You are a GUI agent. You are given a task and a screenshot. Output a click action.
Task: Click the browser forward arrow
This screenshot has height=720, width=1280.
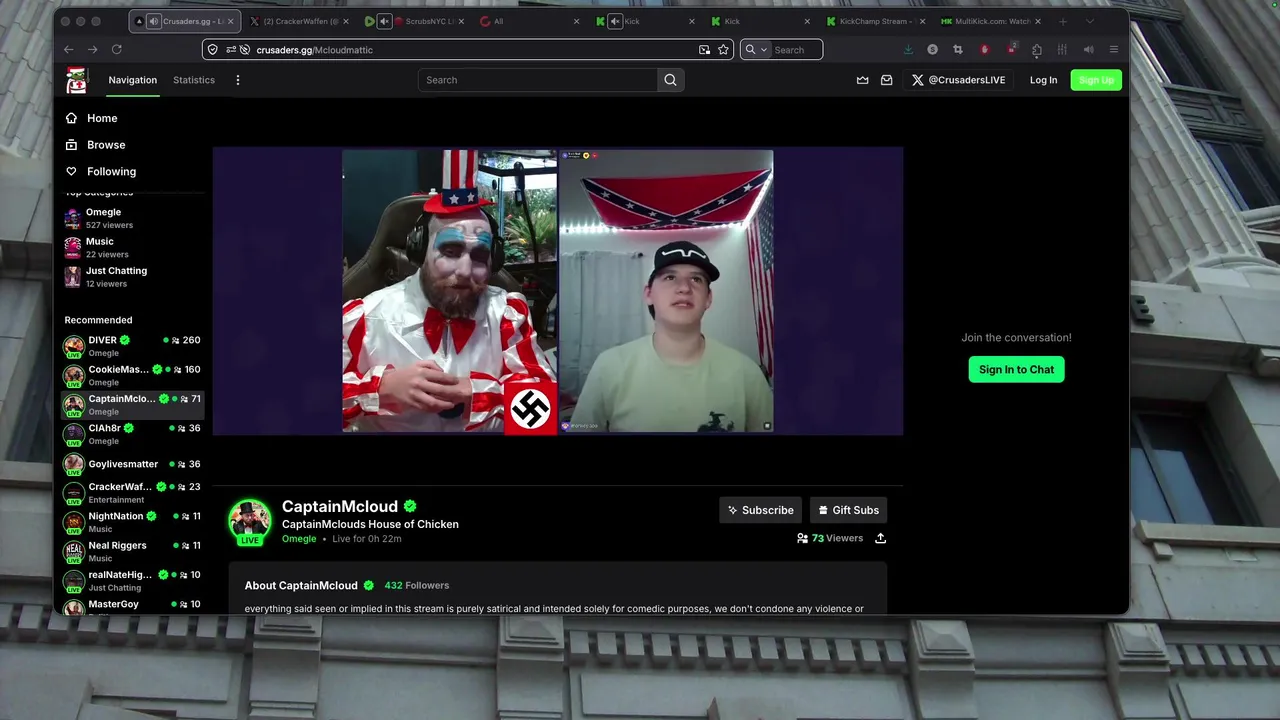[92, 49]
